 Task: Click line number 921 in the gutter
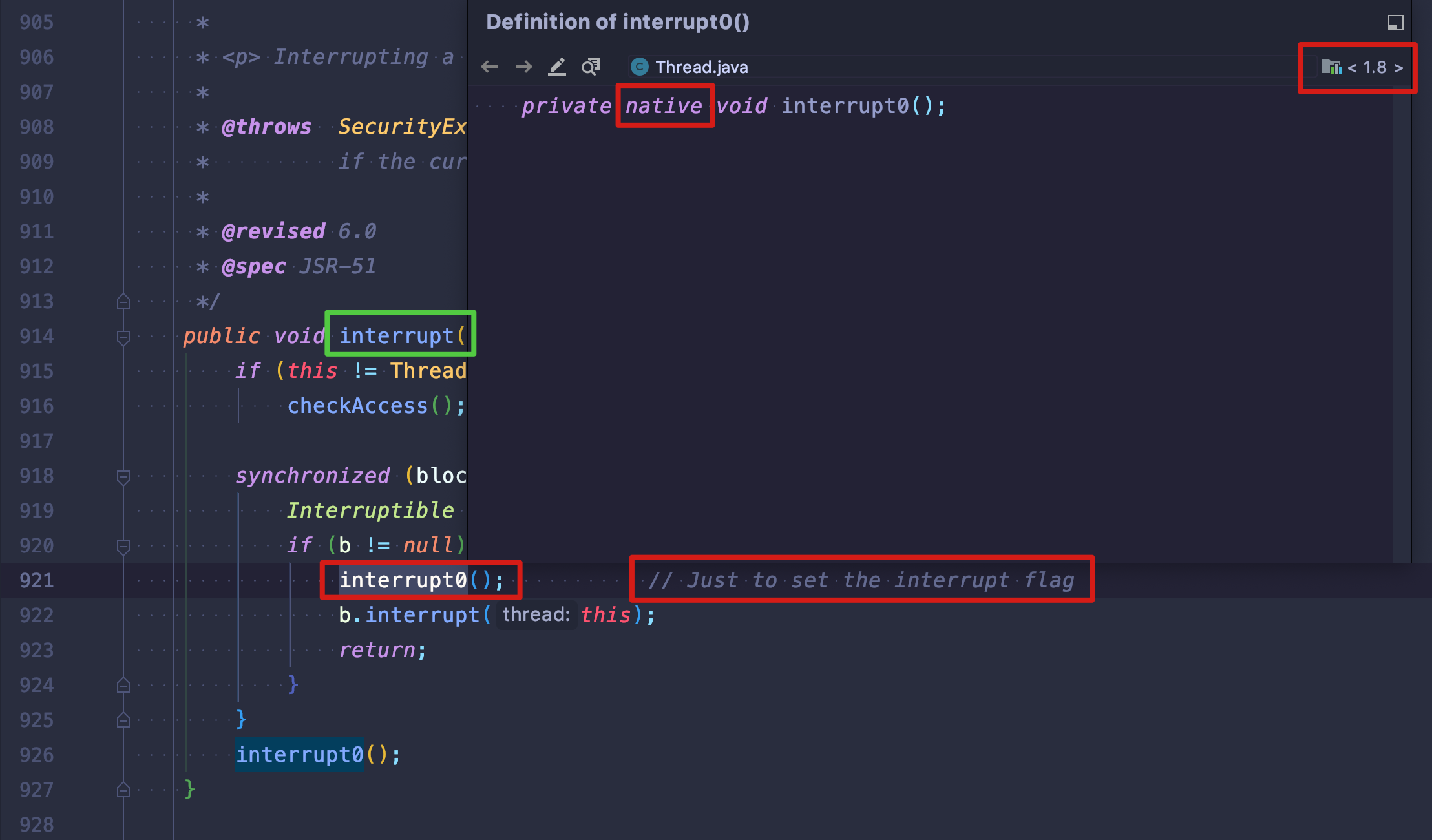pyautogui.click(x=37, y=580)
